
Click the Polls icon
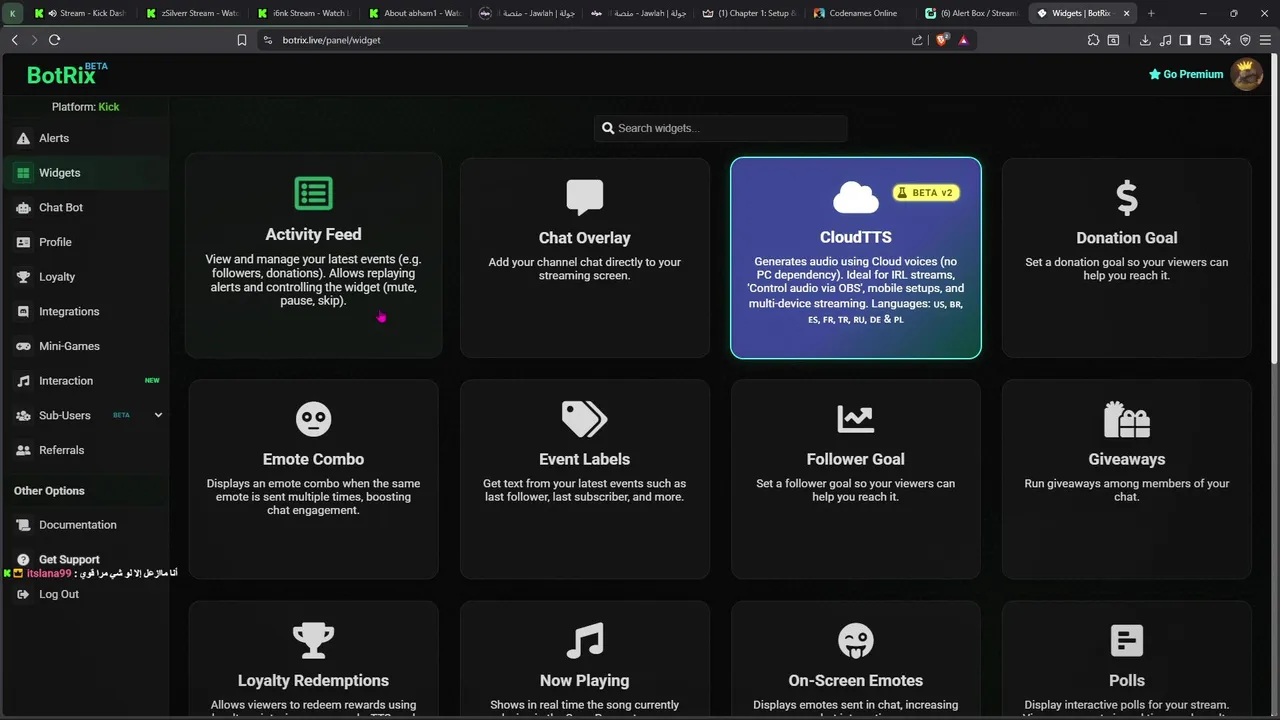1127,641
